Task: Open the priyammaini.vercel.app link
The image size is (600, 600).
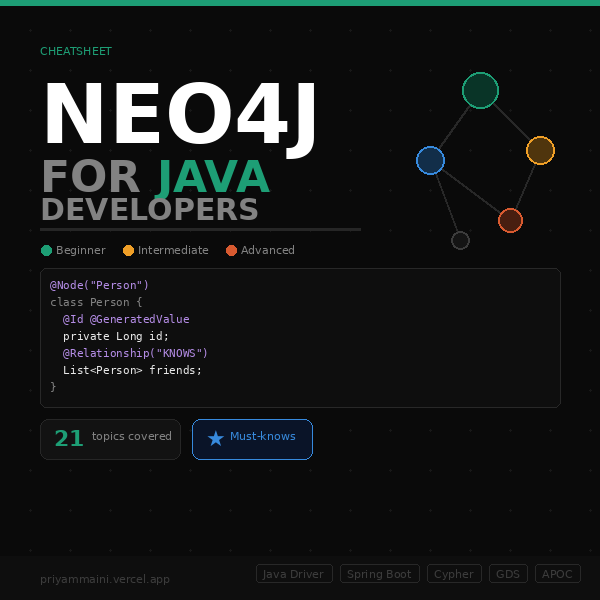Action: tap(105, 579)
